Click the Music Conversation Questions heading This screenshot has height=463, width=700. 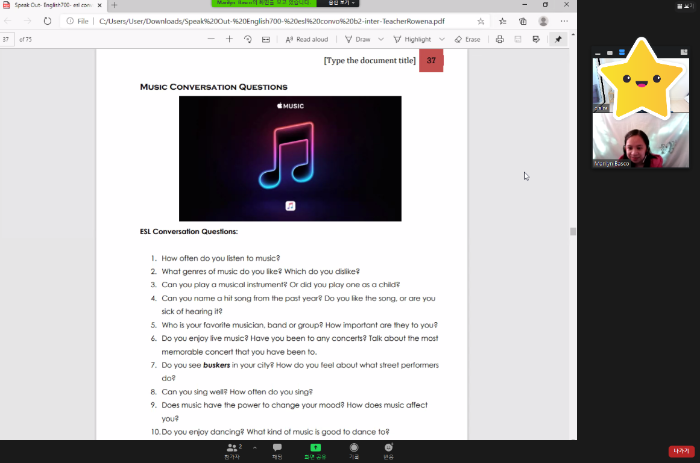tap(213, 87)
